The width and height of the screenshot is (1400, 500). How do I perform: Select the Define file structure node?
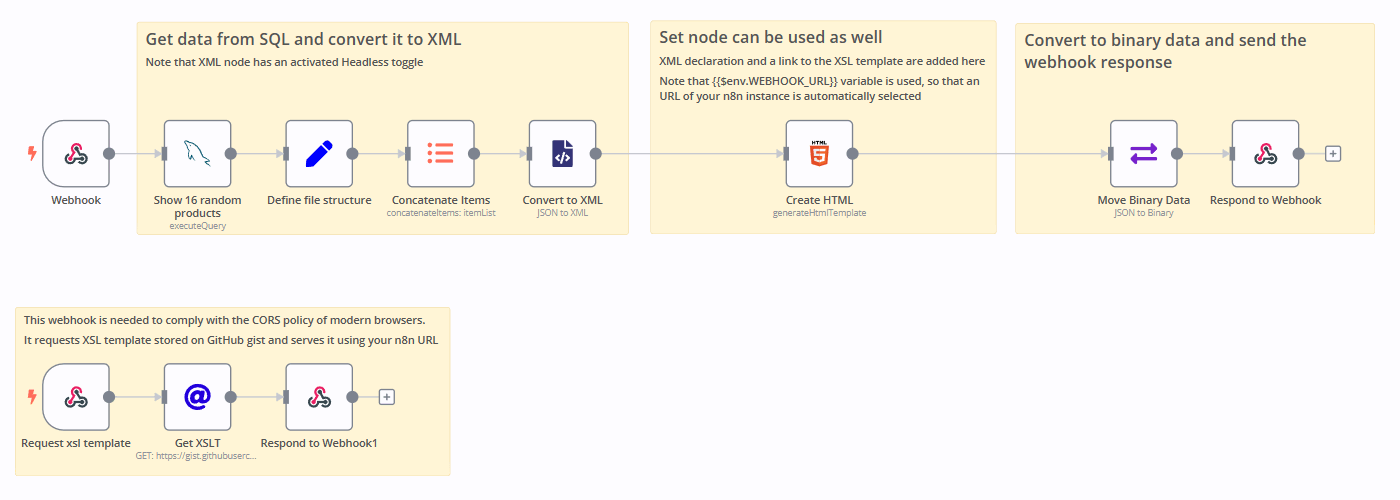tap(319, 154)
